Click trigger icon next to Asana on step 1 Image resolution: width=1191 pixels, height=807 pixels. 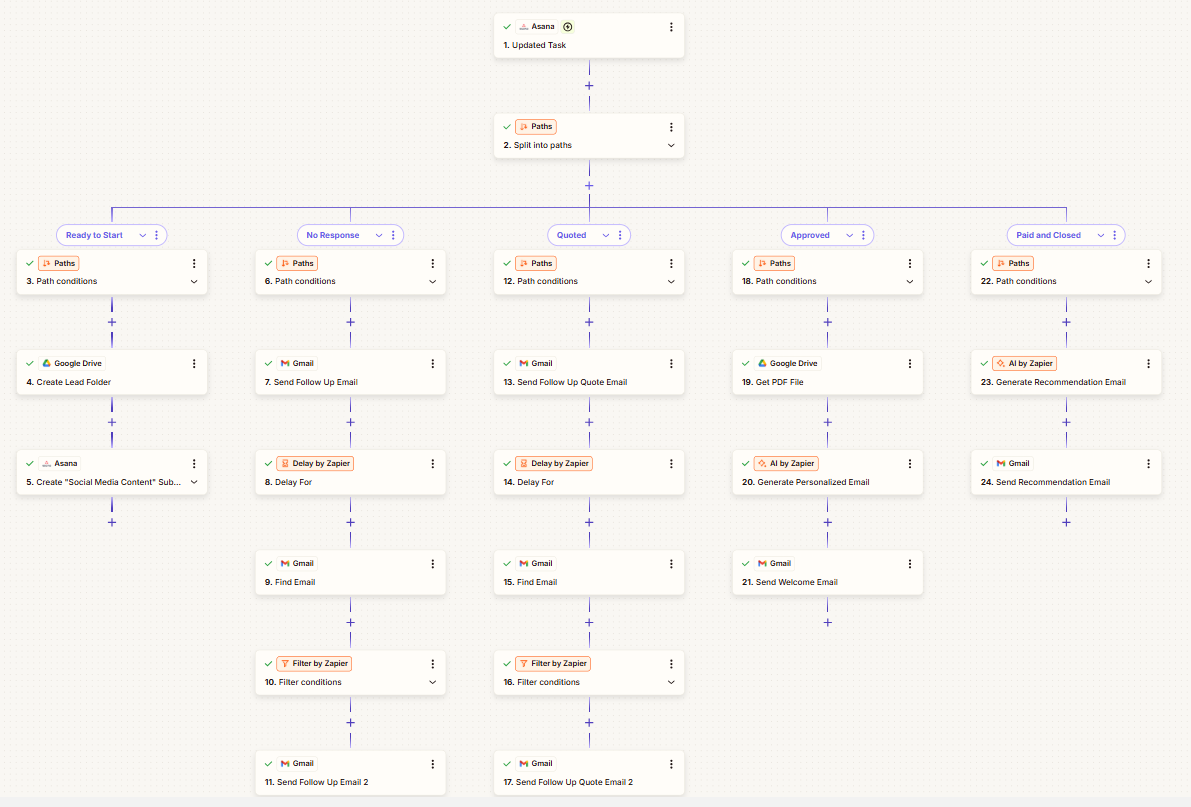pyautogui.click(x=567, y=27)
